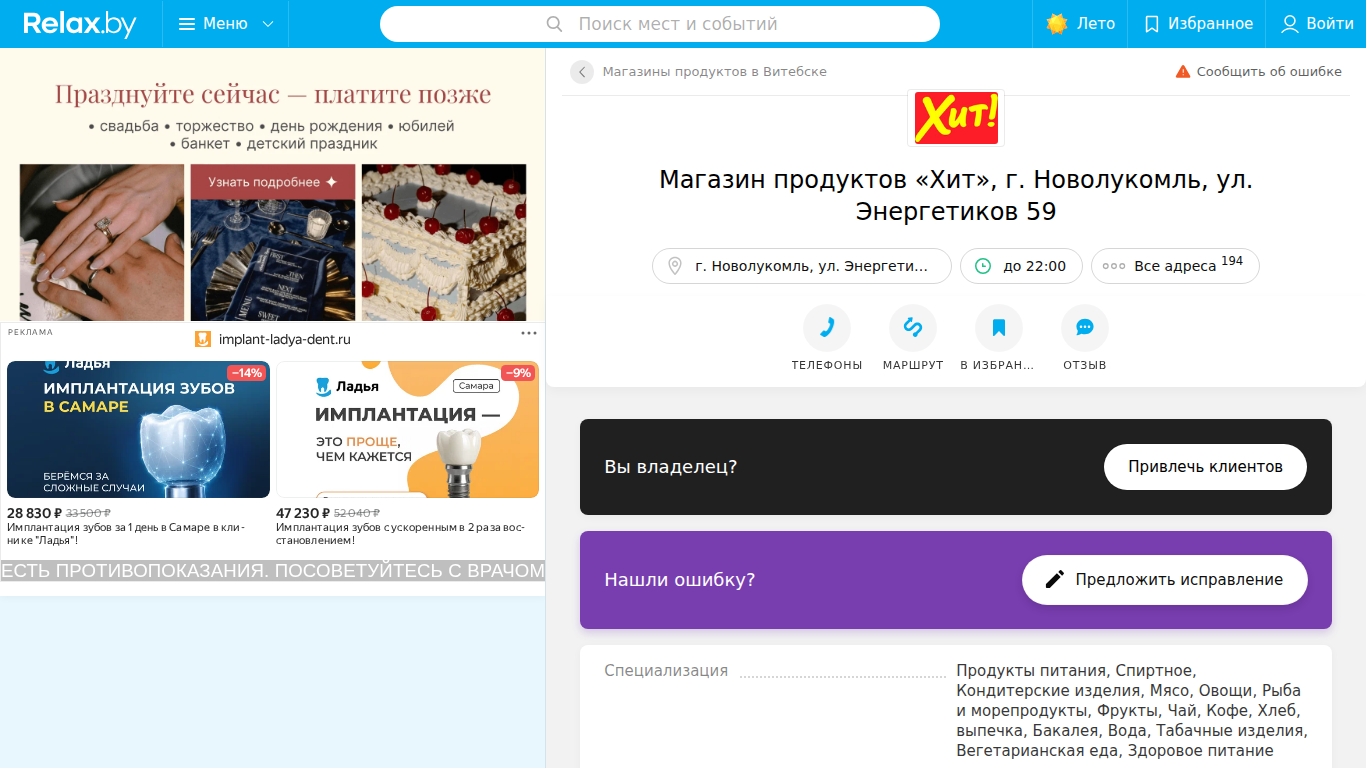The width and height of the screenshot is (1366, 768).
Task: Click the warning triangle icon
Action: [x=1183, y=72]
